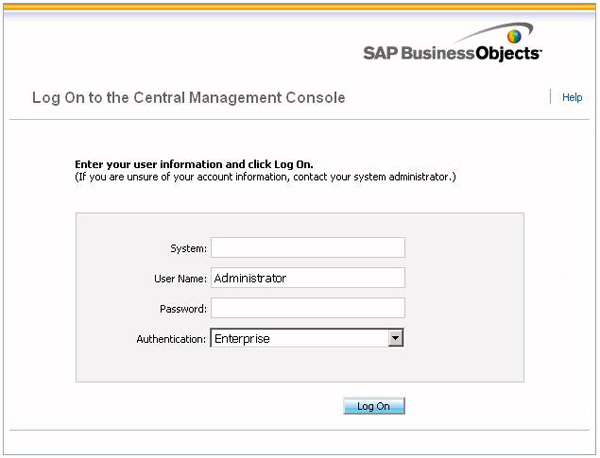Image resolution: width=600 pixels, height=458 pixels.
Task: Click the curved swoosh above the logo
Action: (x=485, y=30)
